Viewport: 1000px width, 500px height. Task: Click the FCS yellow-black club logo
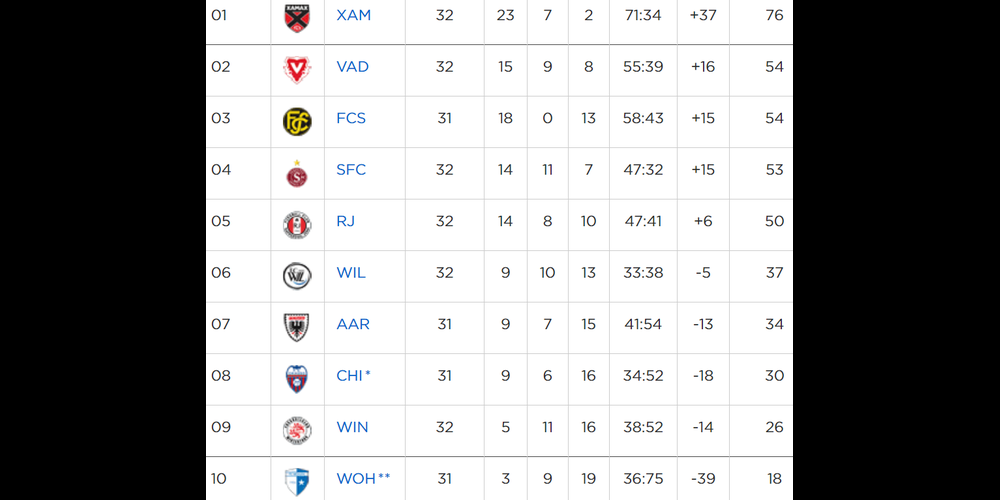click(297, 122)
